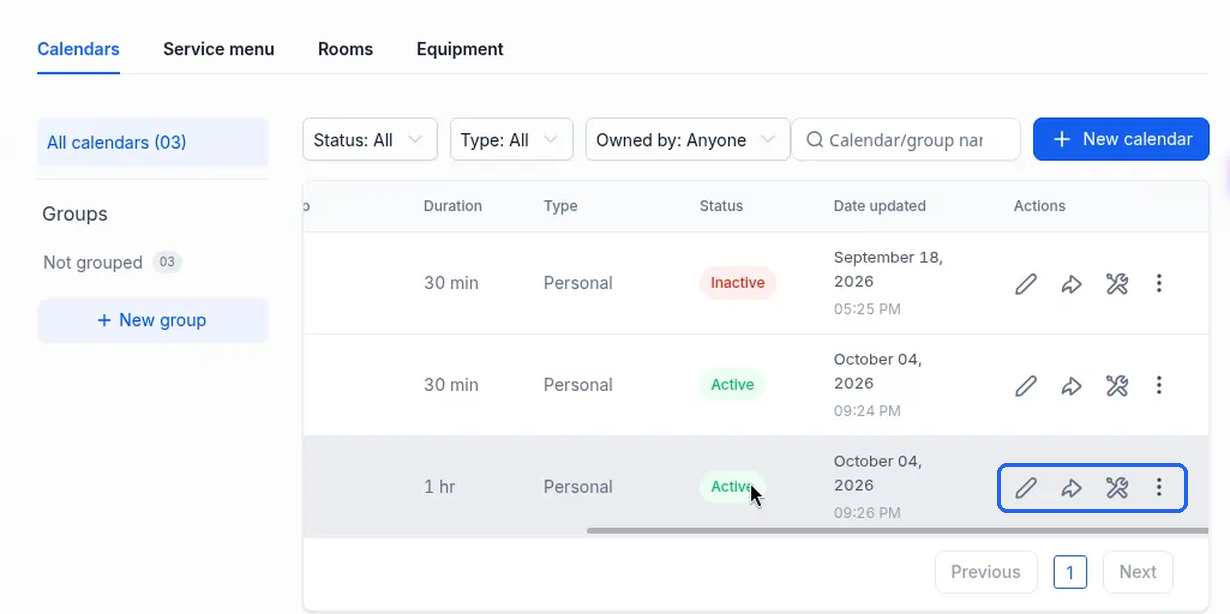Image resolution: width=1230 pixels, height=614 pixels.
Task: Select All calendars (03) in sidebar
Action: pyautogui.click(x=153, y=142)
